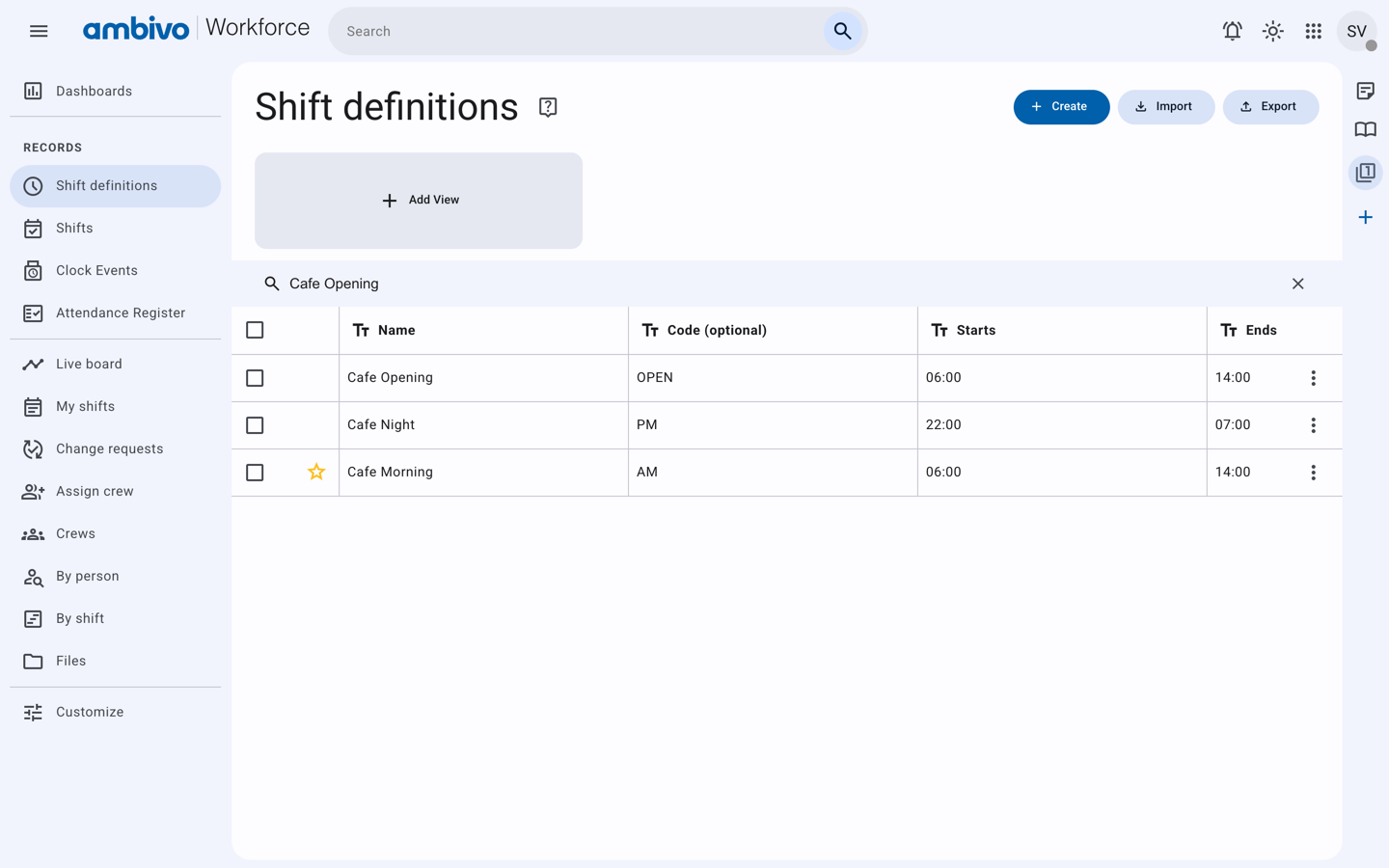1389x868 pixels.
Task: Click the Create button
Action: pyautogui.click(x=1061, y=107)
